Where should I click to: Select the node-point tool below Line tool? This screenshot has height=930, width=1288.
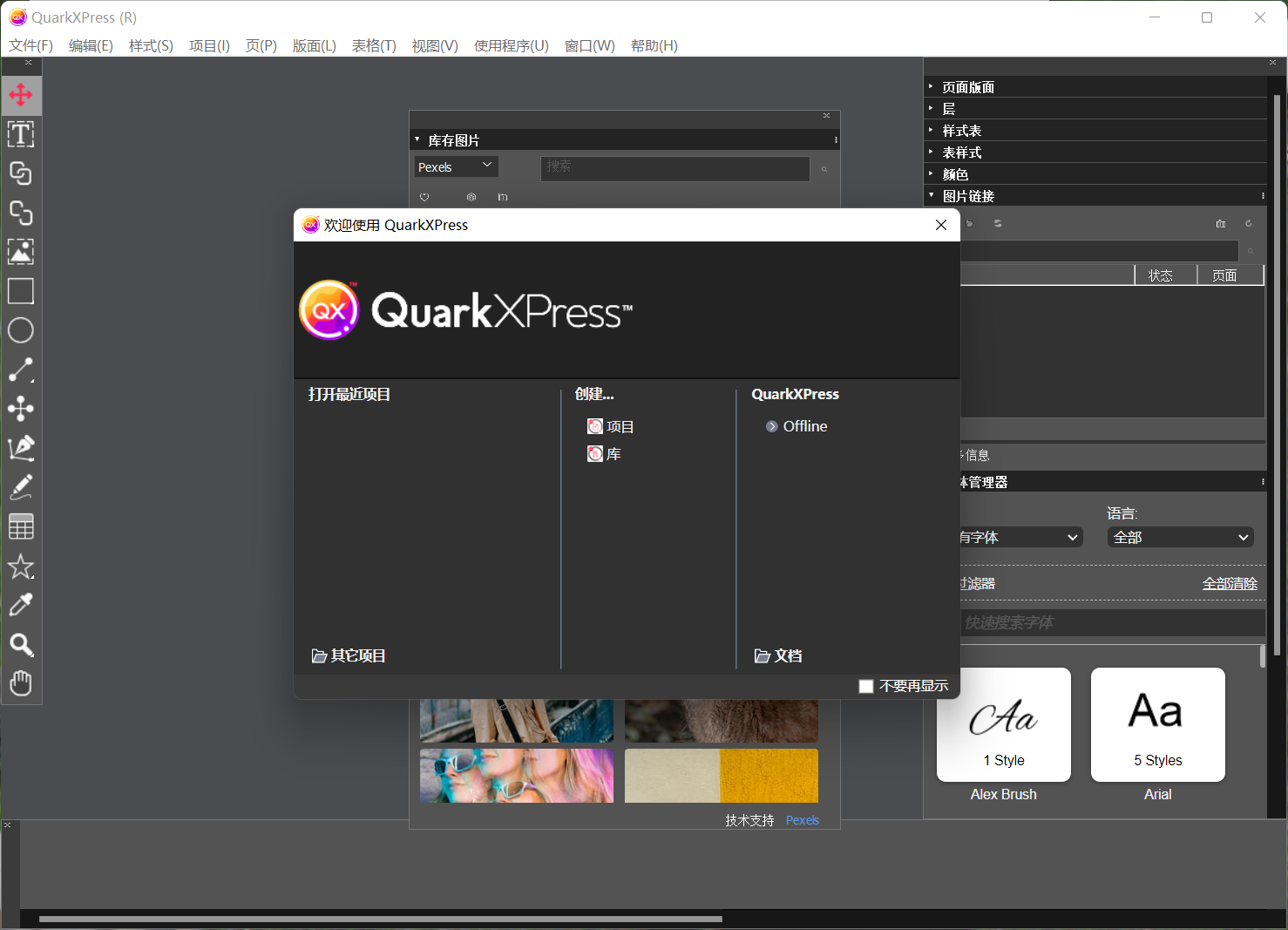(x=21, y=409)
